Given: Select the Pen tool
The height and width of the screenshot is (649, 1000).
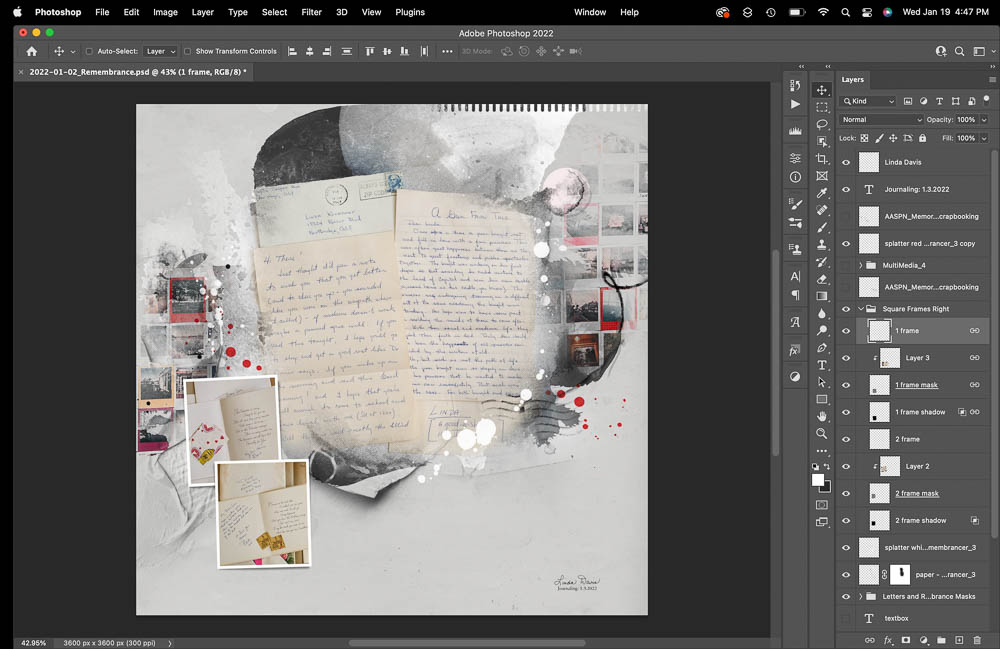Looking at the screenshot, I should tap(822, 348).
